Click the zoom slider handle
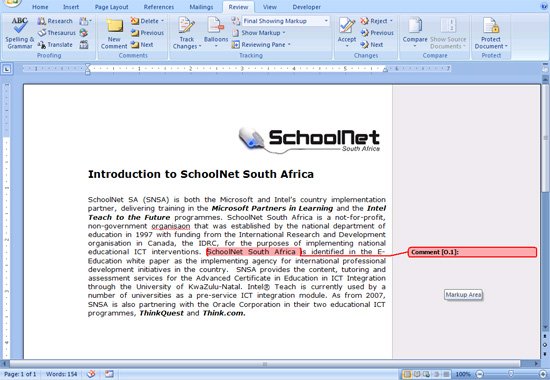Viewport: 550px width, 380px height. 511,374
